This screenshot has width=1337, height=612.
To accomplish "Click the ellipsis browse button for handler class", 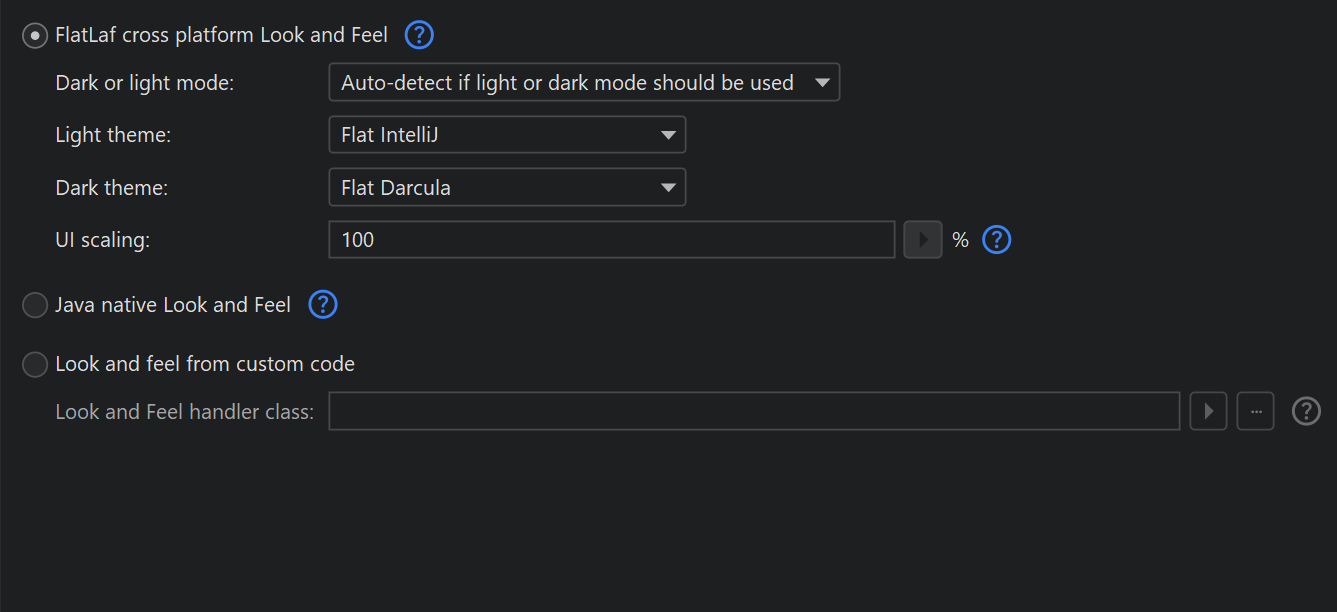I will (1255, 411).
